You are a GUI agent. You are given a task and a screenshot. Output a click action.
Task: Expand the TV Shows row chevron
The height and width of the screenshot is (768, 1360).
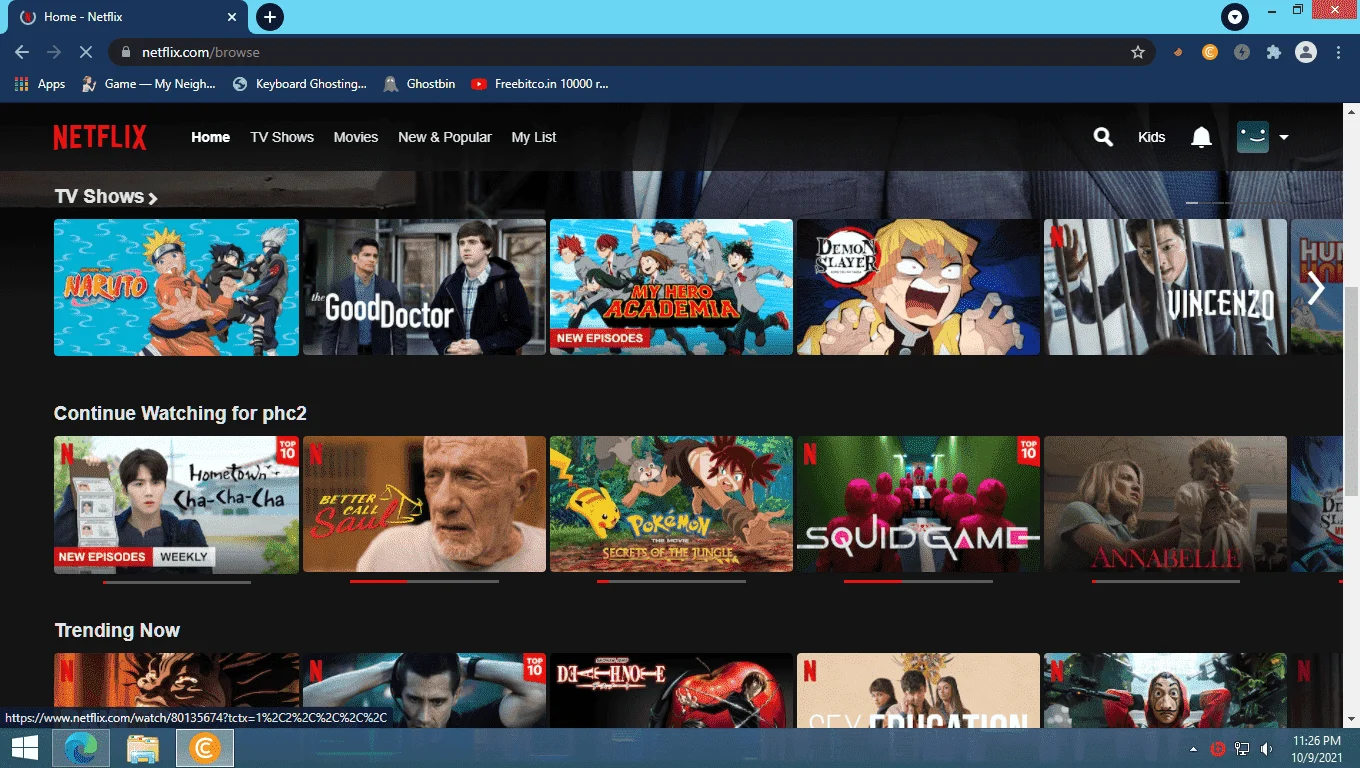pyautogui.click(x=153, y=198)
